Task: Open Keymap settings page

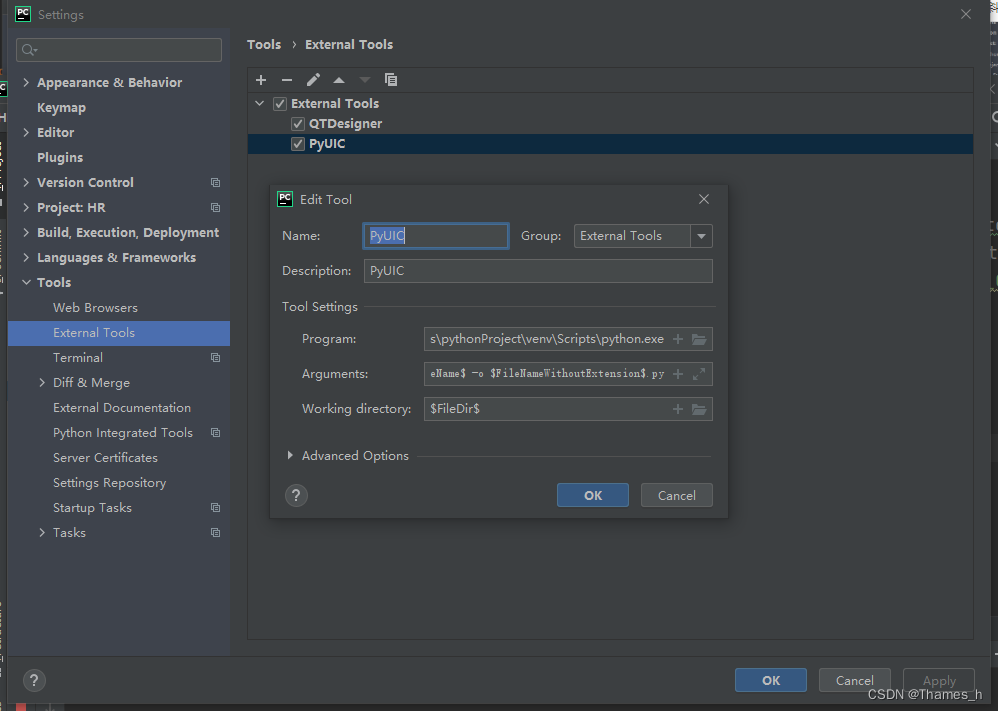Action: (61, 108)
